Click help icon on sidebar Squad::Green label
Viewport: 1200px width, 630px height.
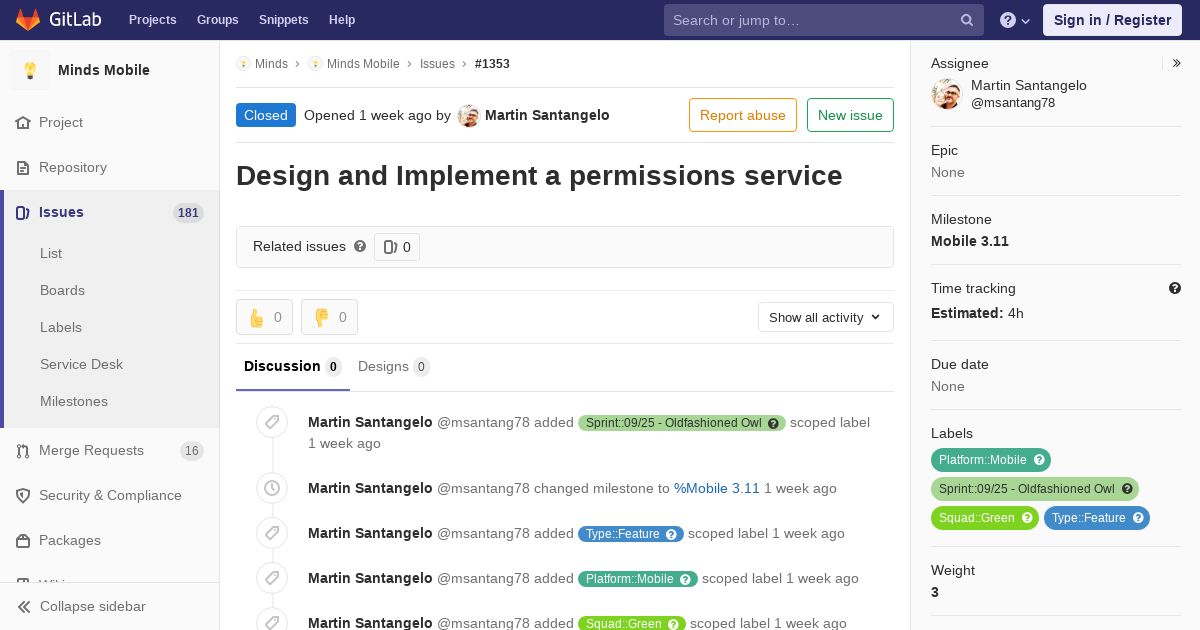coord(1027,518)
